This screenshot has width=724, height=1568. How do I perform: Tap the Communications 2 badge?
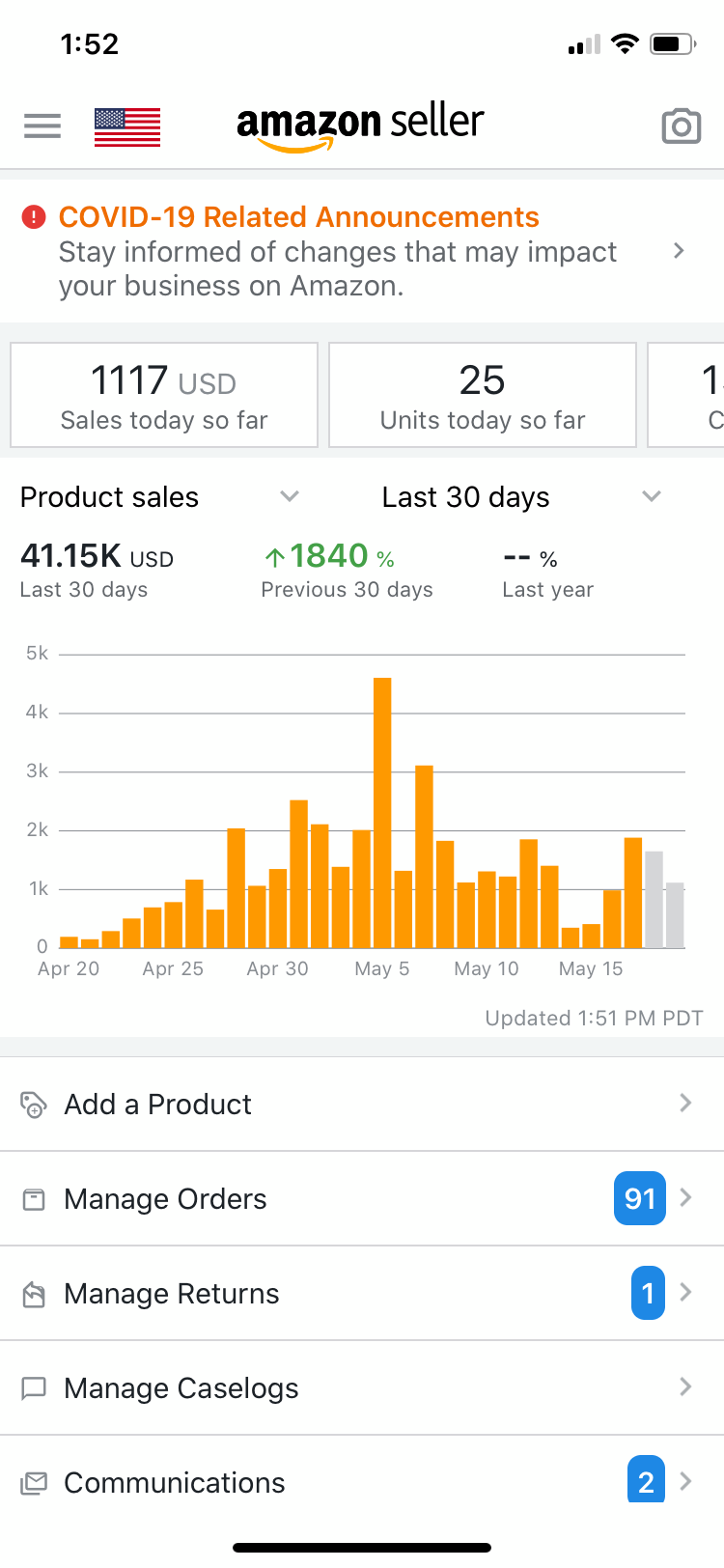coord(646,1480)
